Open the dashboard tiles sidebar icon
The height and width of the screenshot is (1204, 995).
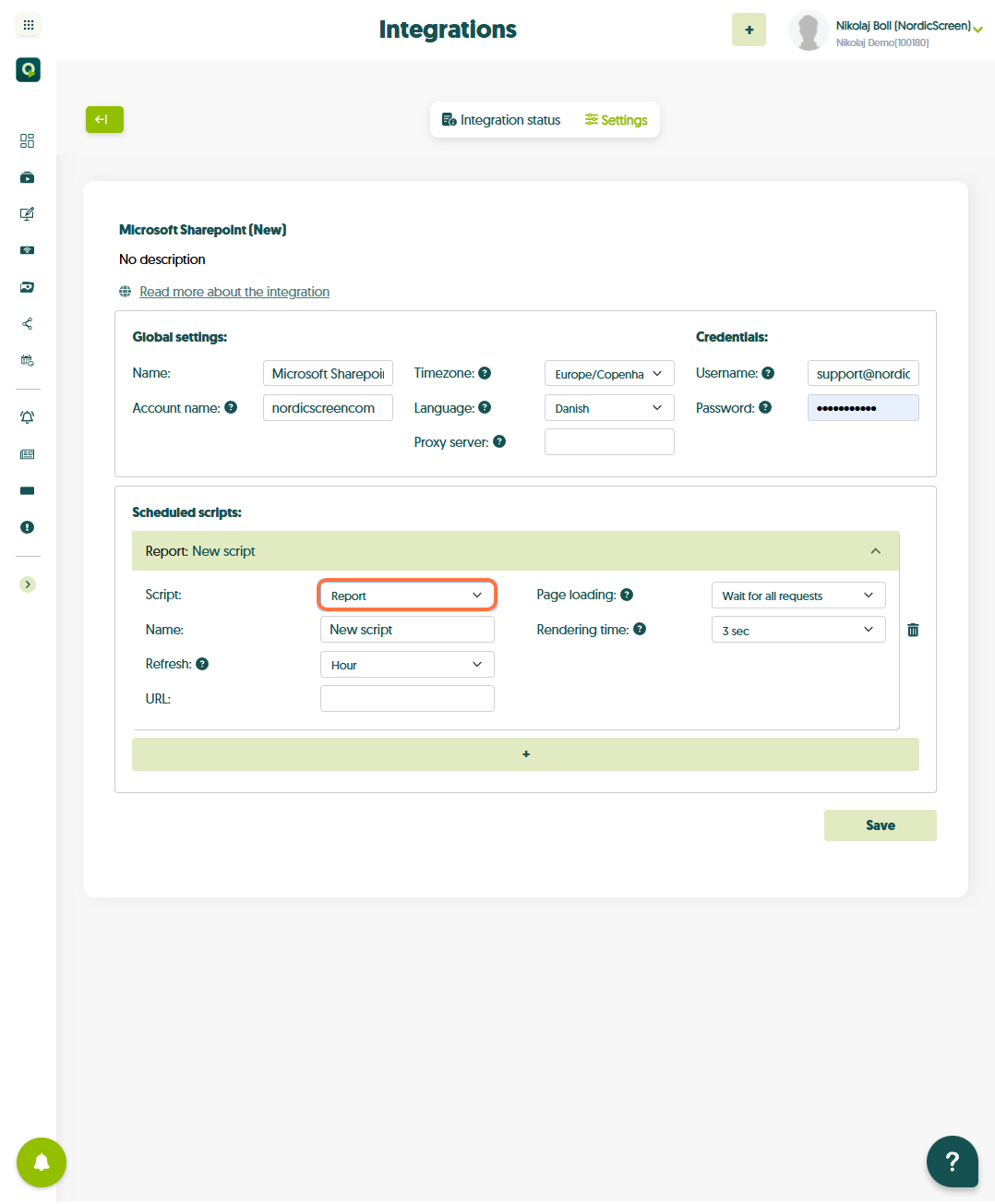click(x=28, y=140)
